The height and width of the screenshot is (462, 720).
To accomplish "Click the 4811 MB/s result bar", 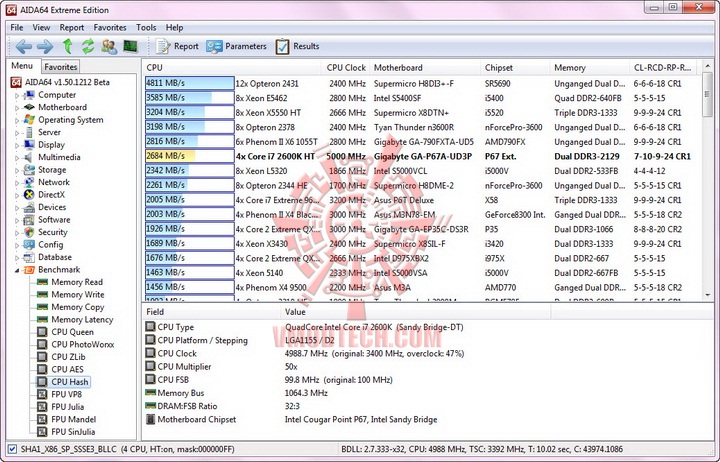I will pos(189,83).
